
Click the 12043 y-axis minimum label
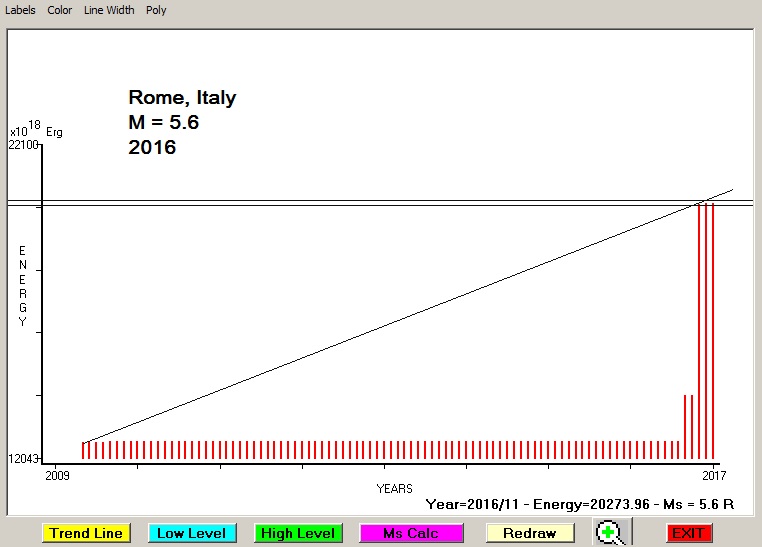point(23,459)
